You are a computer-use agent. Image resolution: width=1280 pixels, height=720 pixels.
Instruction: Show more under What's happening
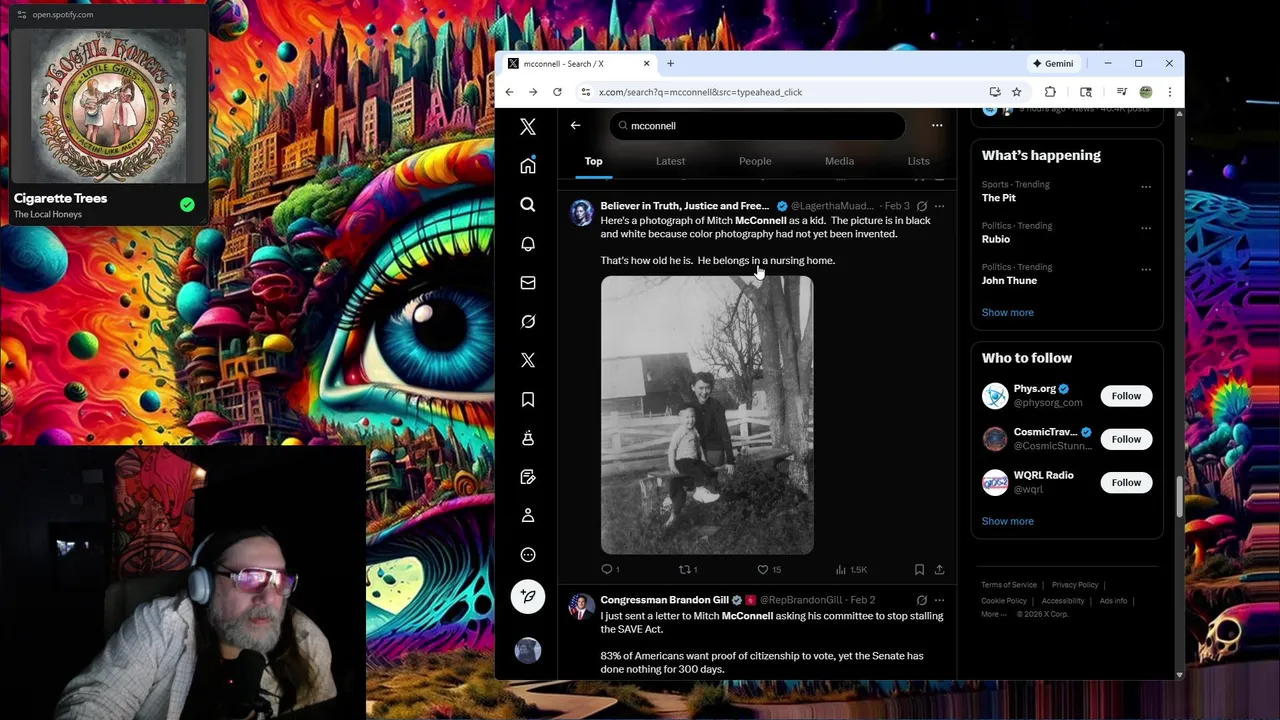pos(1007,312)
